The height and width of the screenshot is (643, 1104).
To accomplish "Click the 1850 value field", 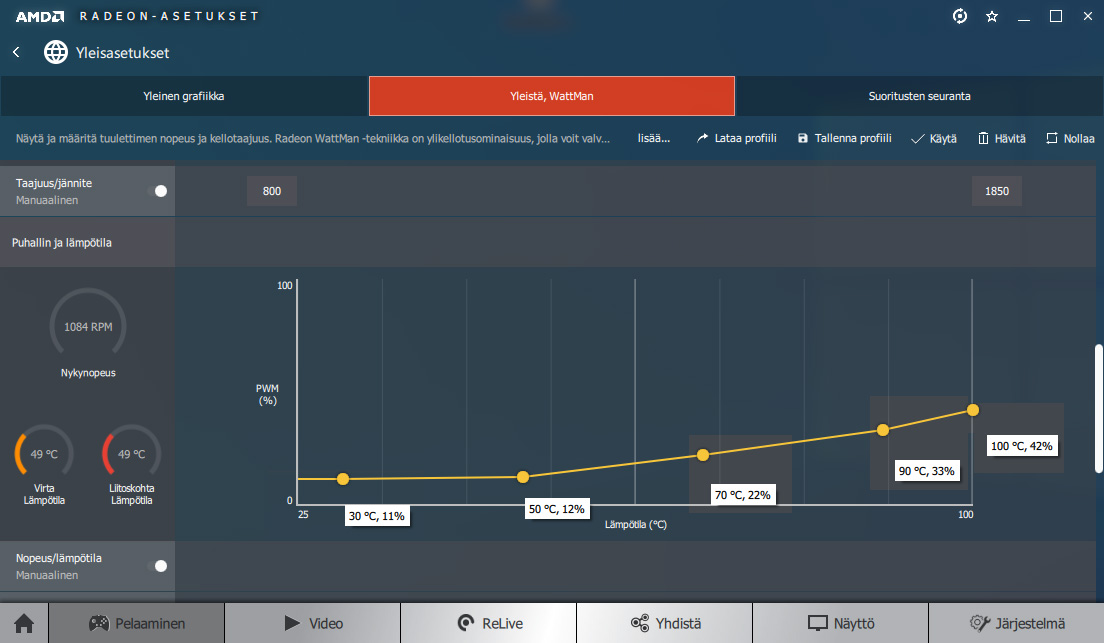I will [997, 191].
